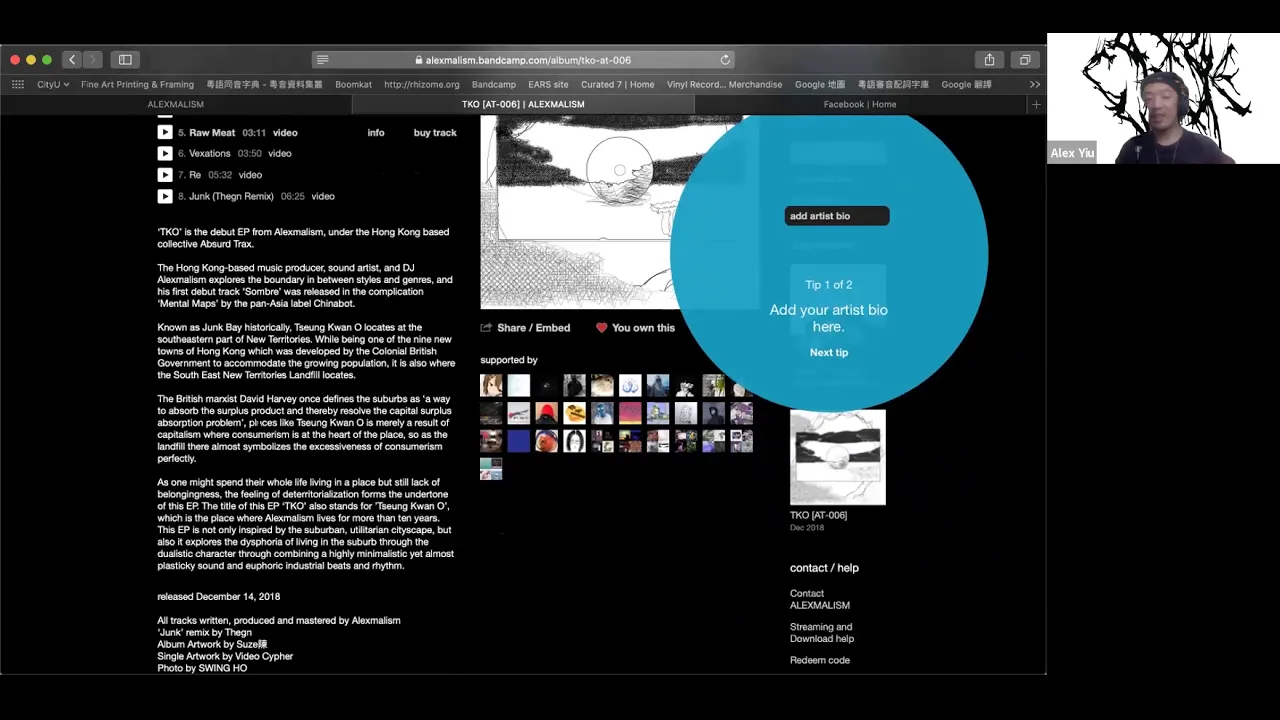The height and width of the screenshot is (720, 1280).
Task: Open Vinyl Record... Merchandise bookmark
Action: tap(724, 85)
